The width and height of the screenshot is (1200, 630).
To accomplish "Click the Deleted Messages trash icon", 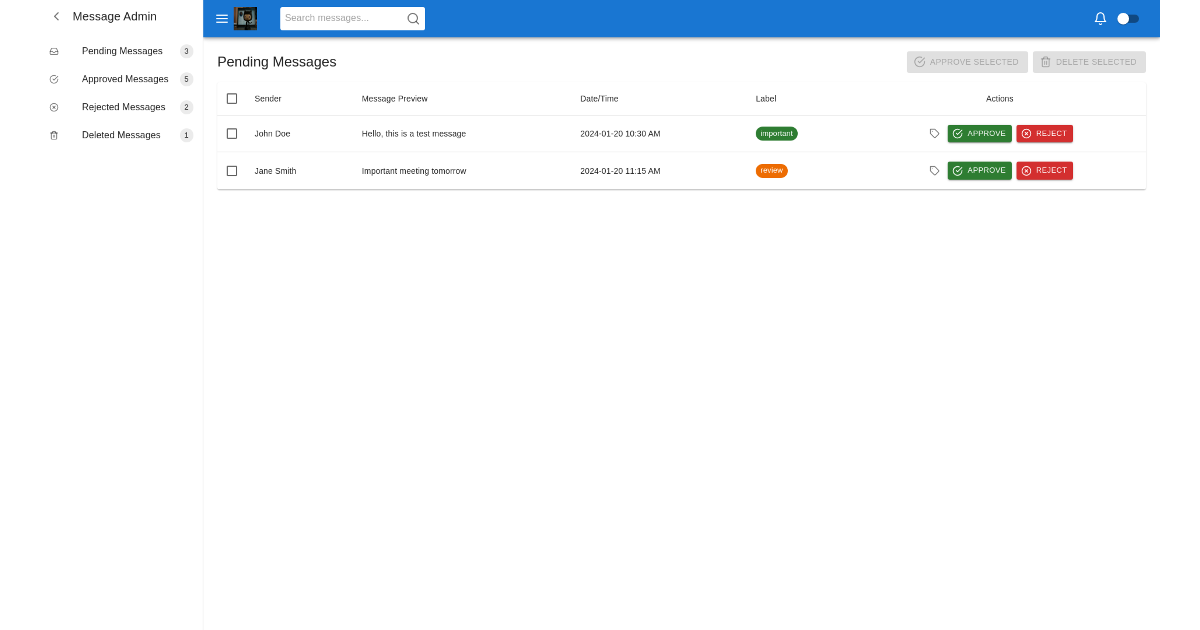I will coord(53,135).
